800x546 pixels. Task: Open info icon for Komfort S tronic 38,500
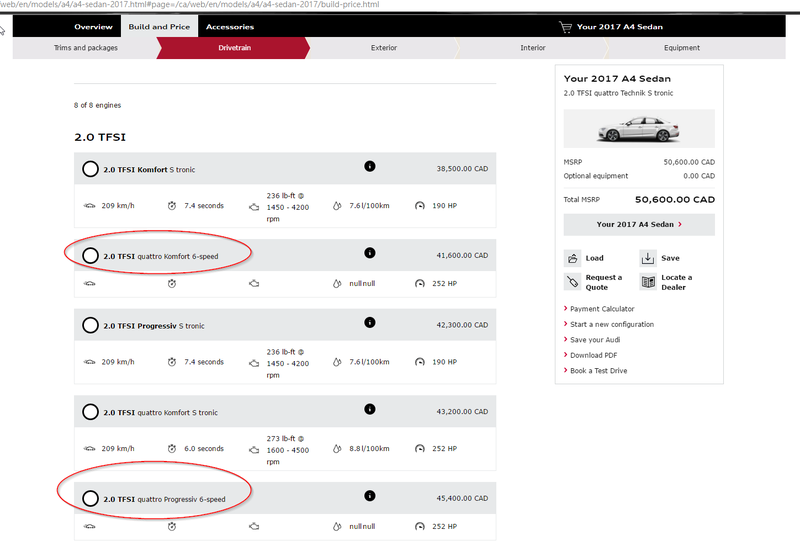(370, 166)
